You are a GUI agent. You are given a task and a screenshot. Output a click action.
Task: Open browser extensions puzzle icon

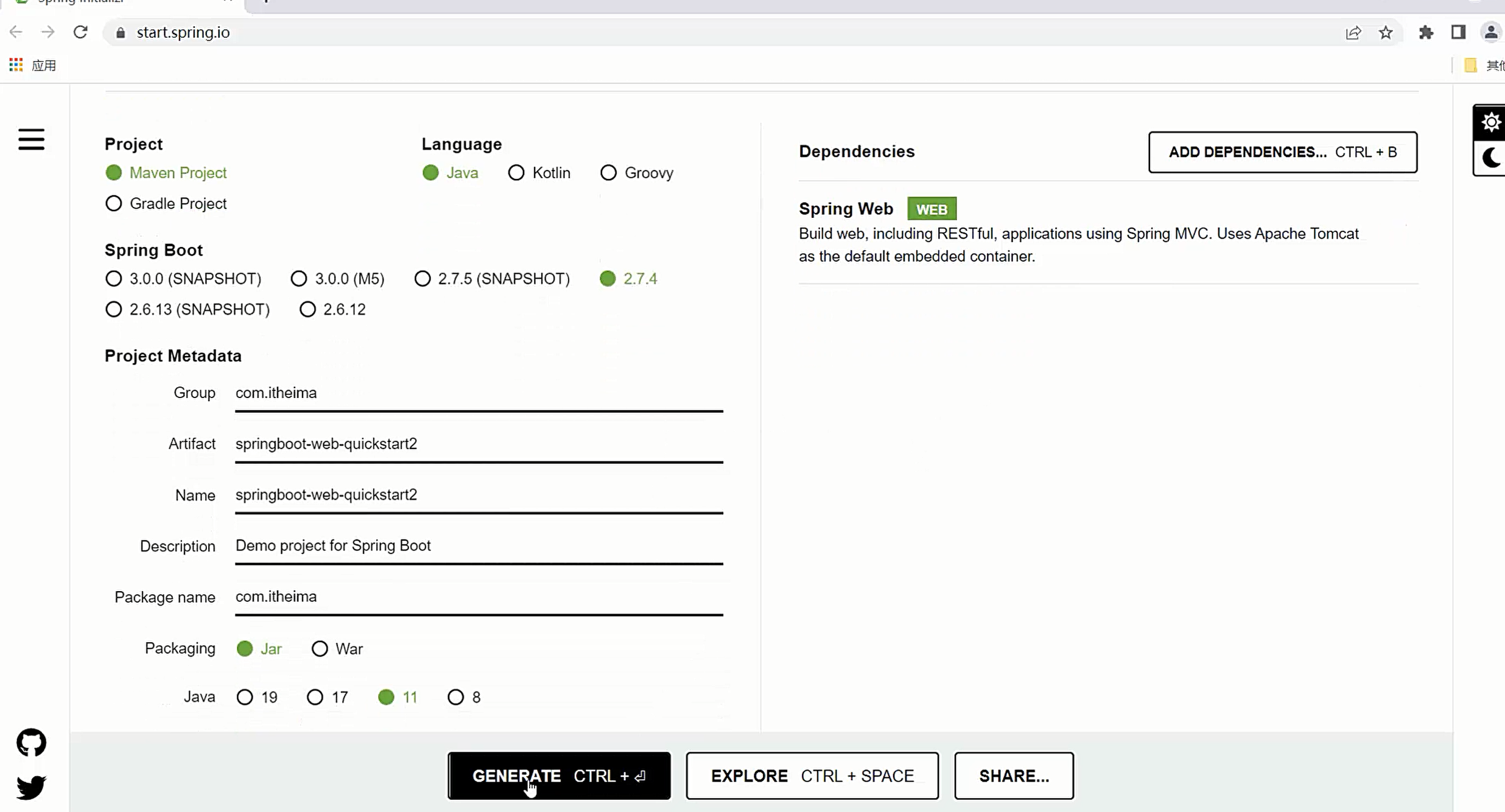[x=1426, y=33]
